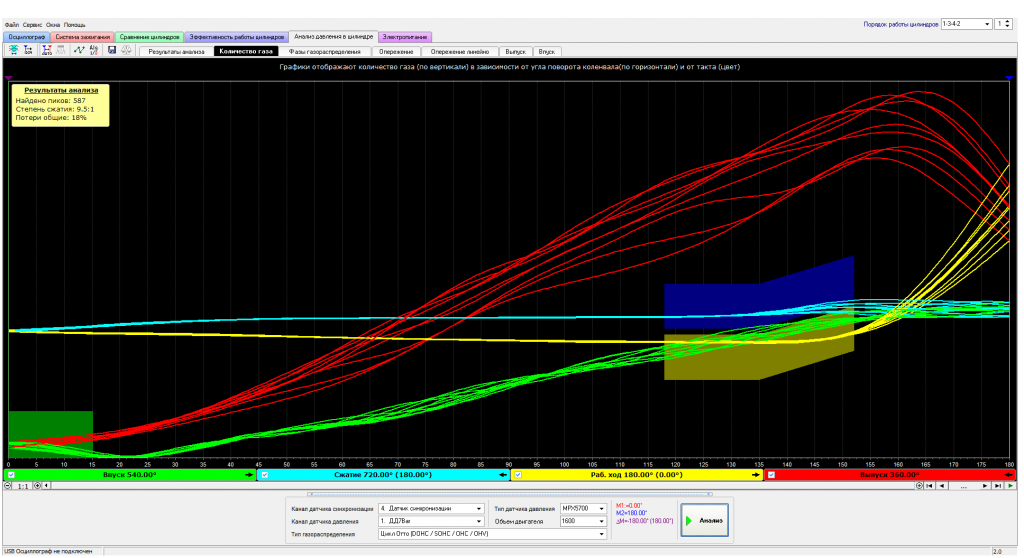Toggle the Выпуск 360.00° stroke checkbox
Screen dimensions: 1024x558
(771, 475)
